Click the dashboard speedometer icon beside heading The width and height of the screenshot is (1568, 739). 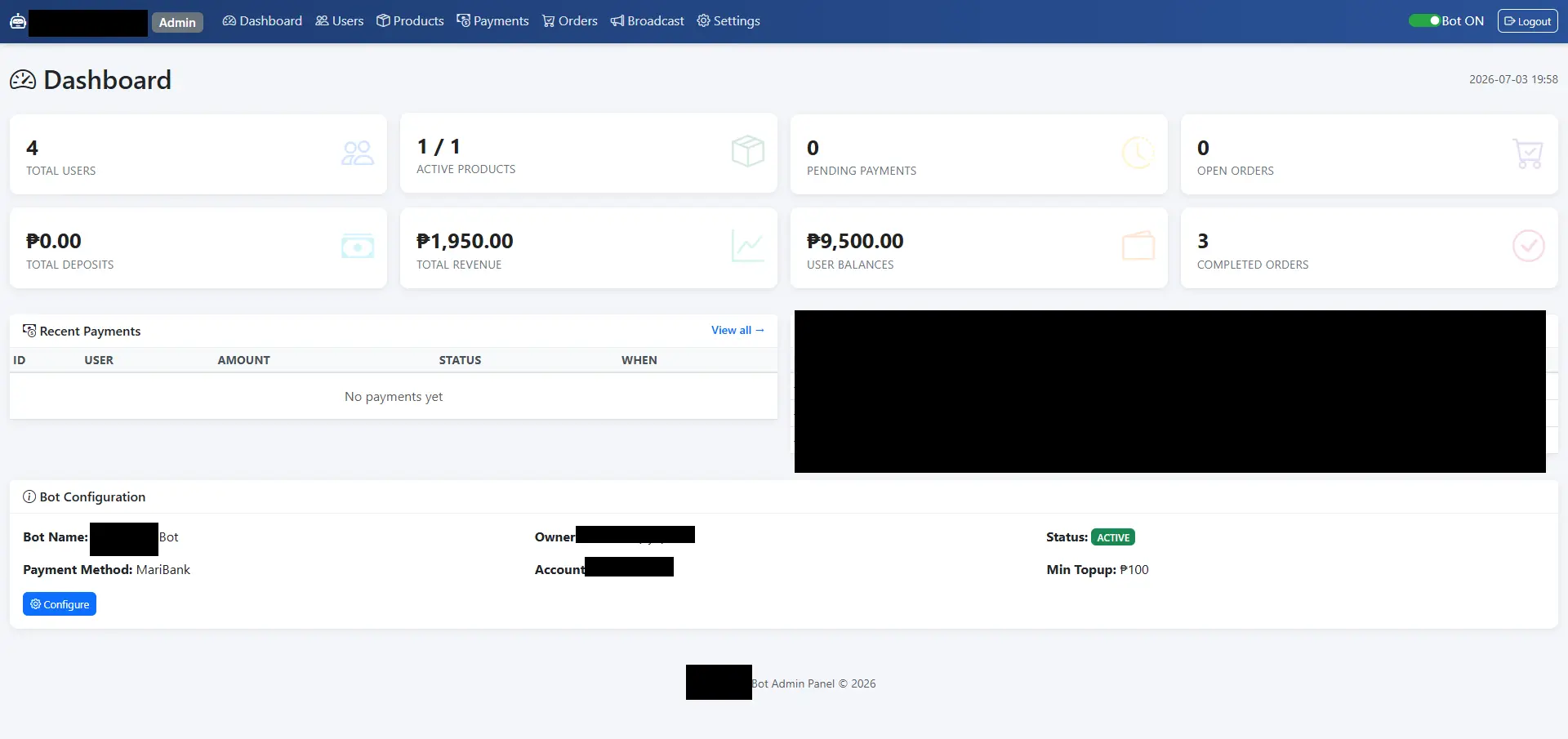pos(23,80)
